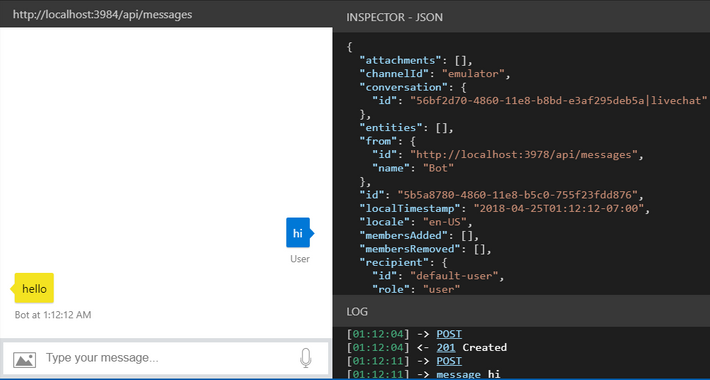Screen dimensions: 710x380
Task: Click the LOG panel header
Action: (x=357, y=312)
